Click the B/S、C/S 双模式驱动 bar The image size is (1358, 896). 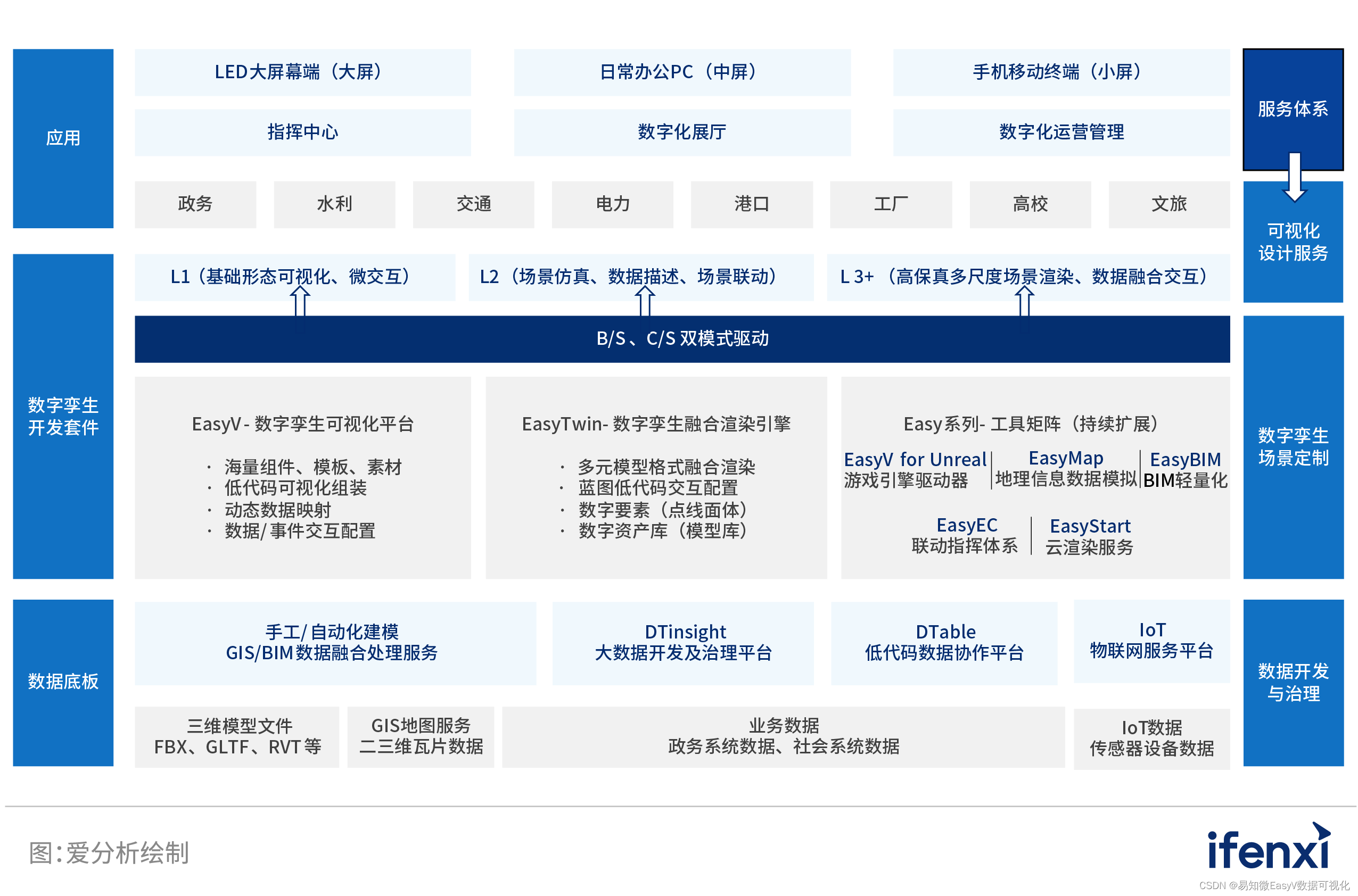(x=682, y=339)
